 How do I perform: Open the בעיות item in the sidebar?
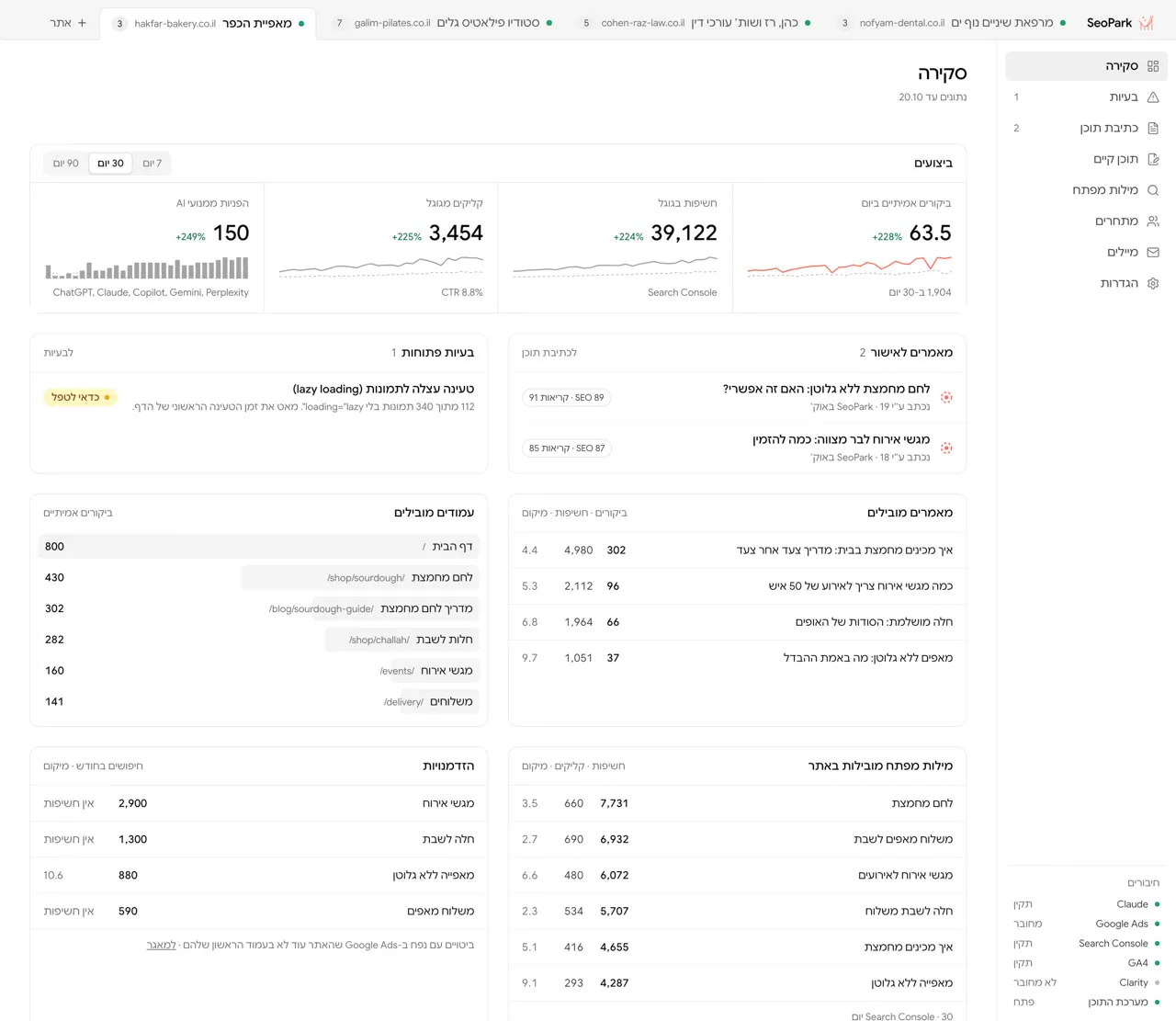(1086, 97)
